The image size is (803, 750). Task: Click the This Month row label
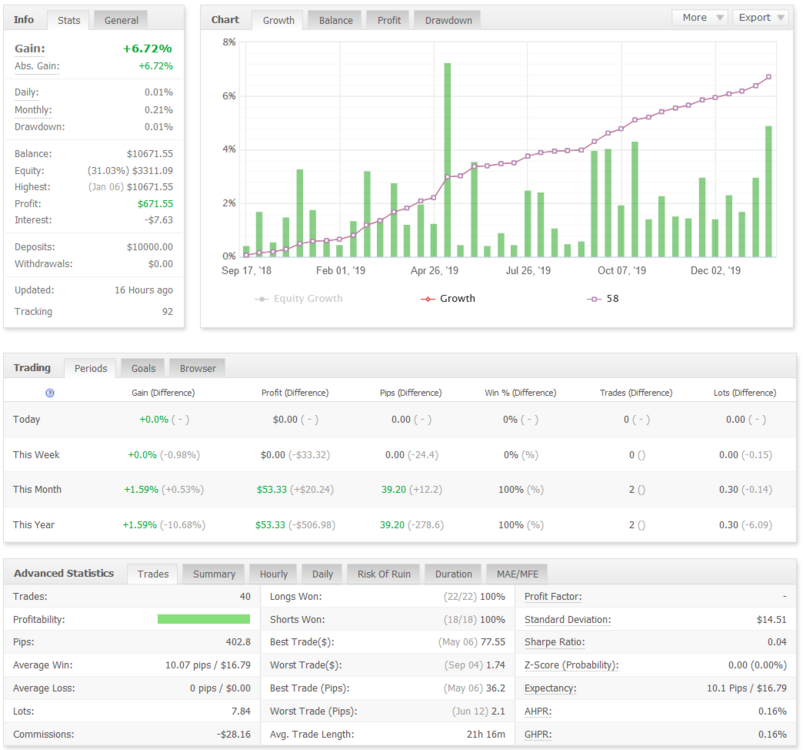click(37, 489)
